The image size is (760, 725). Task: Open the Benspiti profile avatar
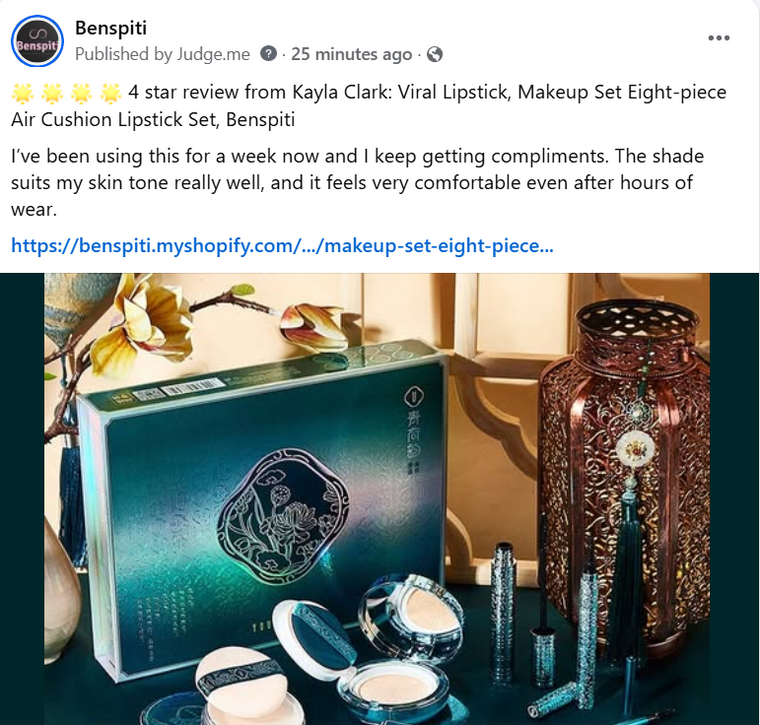click(x=37, y=41)
